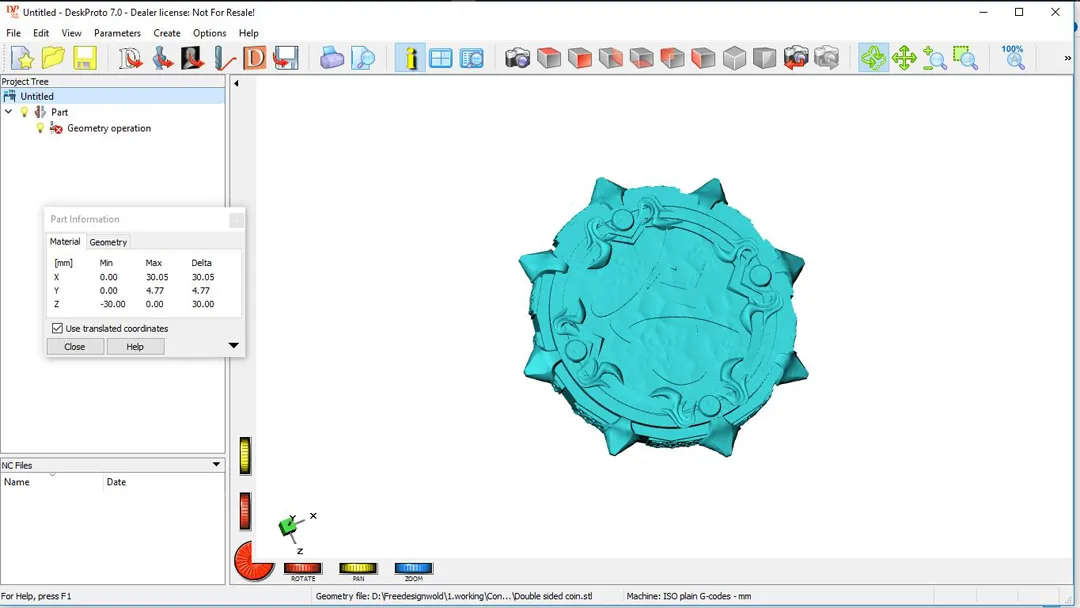Activate the Zoom Window selection icon
The height and width of the screenshot is (608, 1080).
966,59
